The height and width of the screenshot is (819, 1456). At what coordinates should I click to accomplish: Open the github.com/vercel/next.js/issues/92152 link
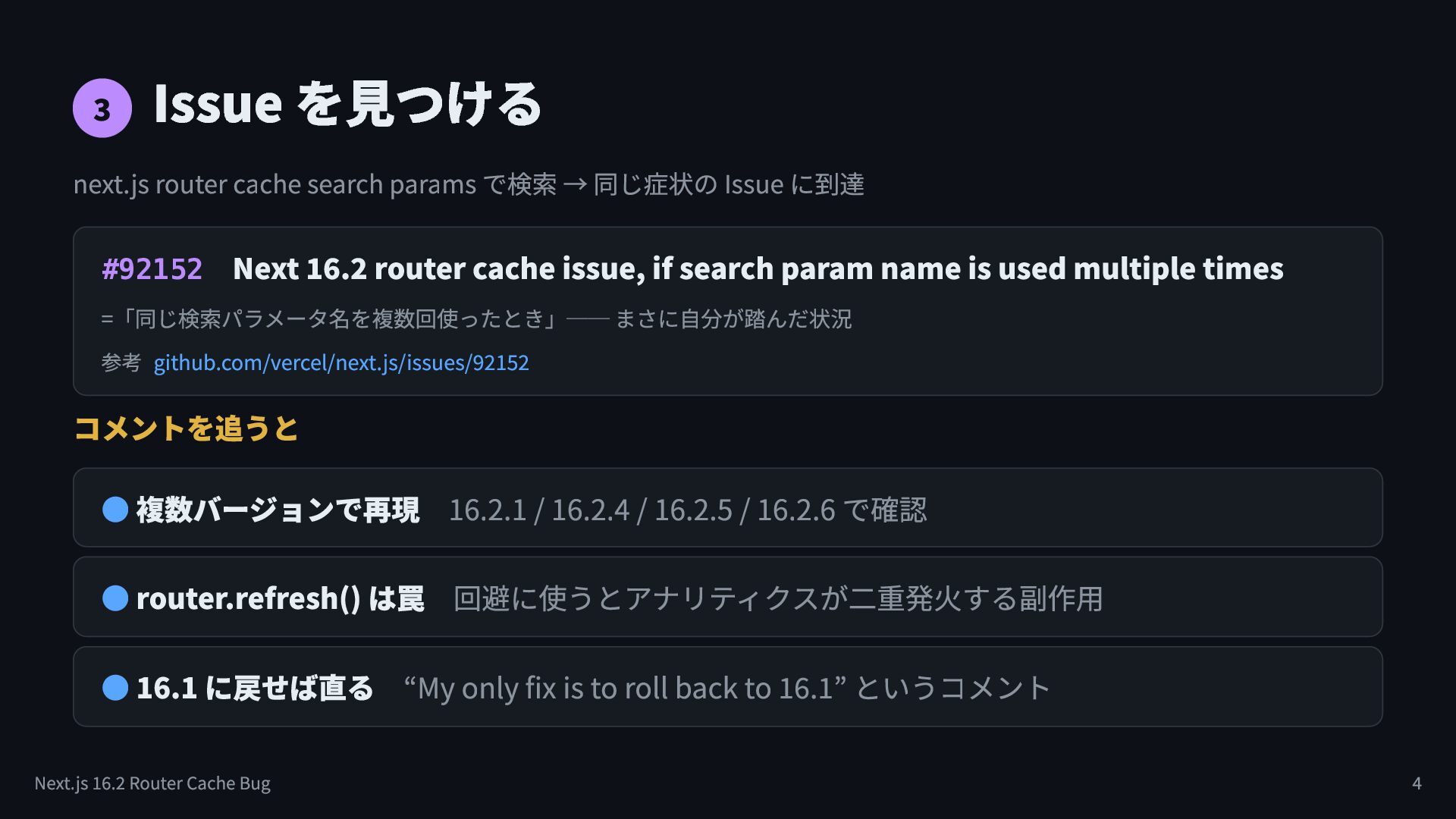[x=341, y=362]
